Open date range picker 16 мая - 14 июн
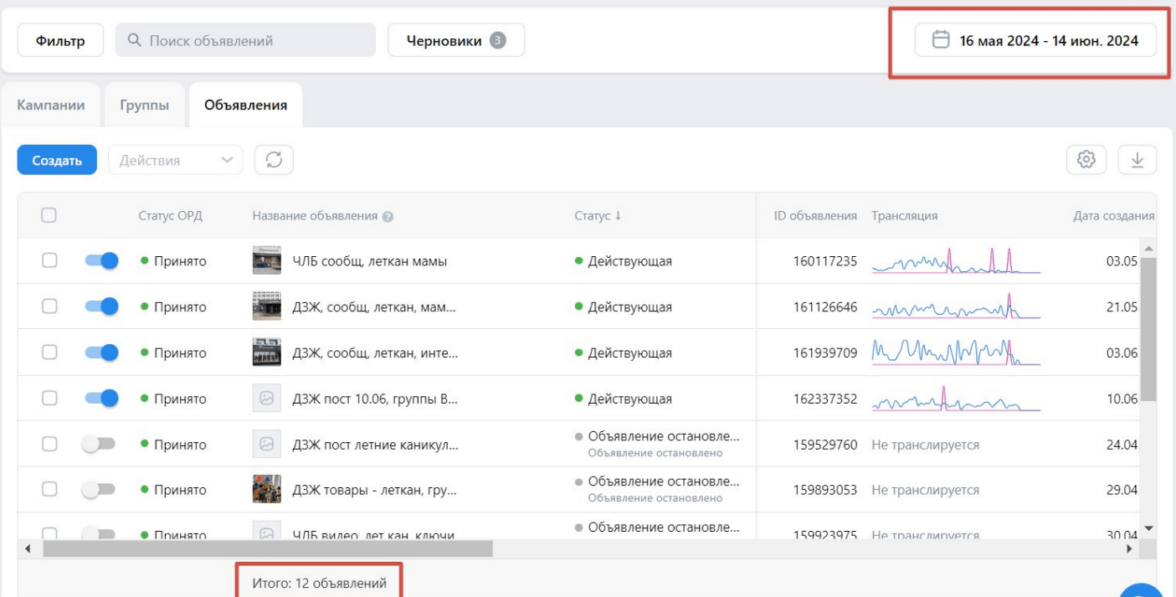The width and height of the screenshot is (1176, 597). click(1035, 41)
